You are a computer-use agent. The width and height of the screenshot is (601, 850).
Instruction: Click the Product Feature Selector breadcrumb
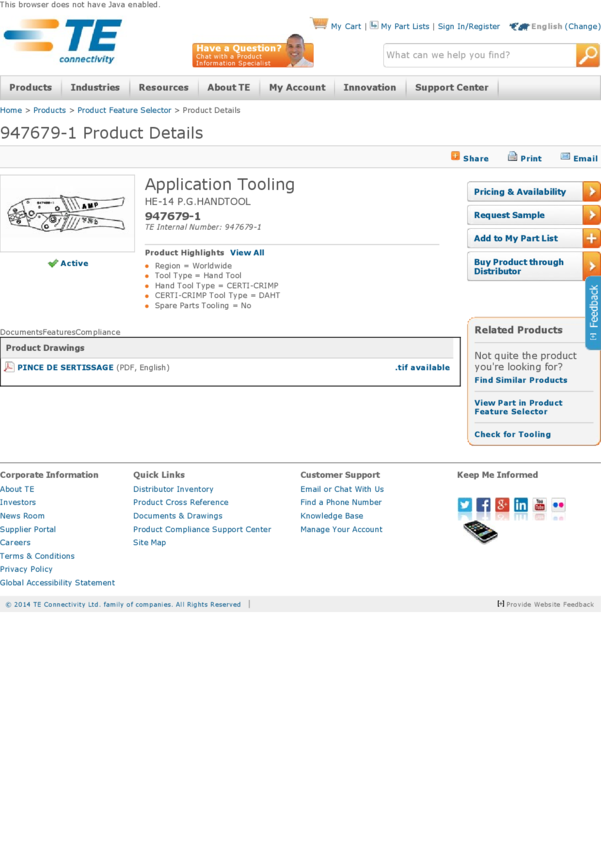(x=124, y=110)
